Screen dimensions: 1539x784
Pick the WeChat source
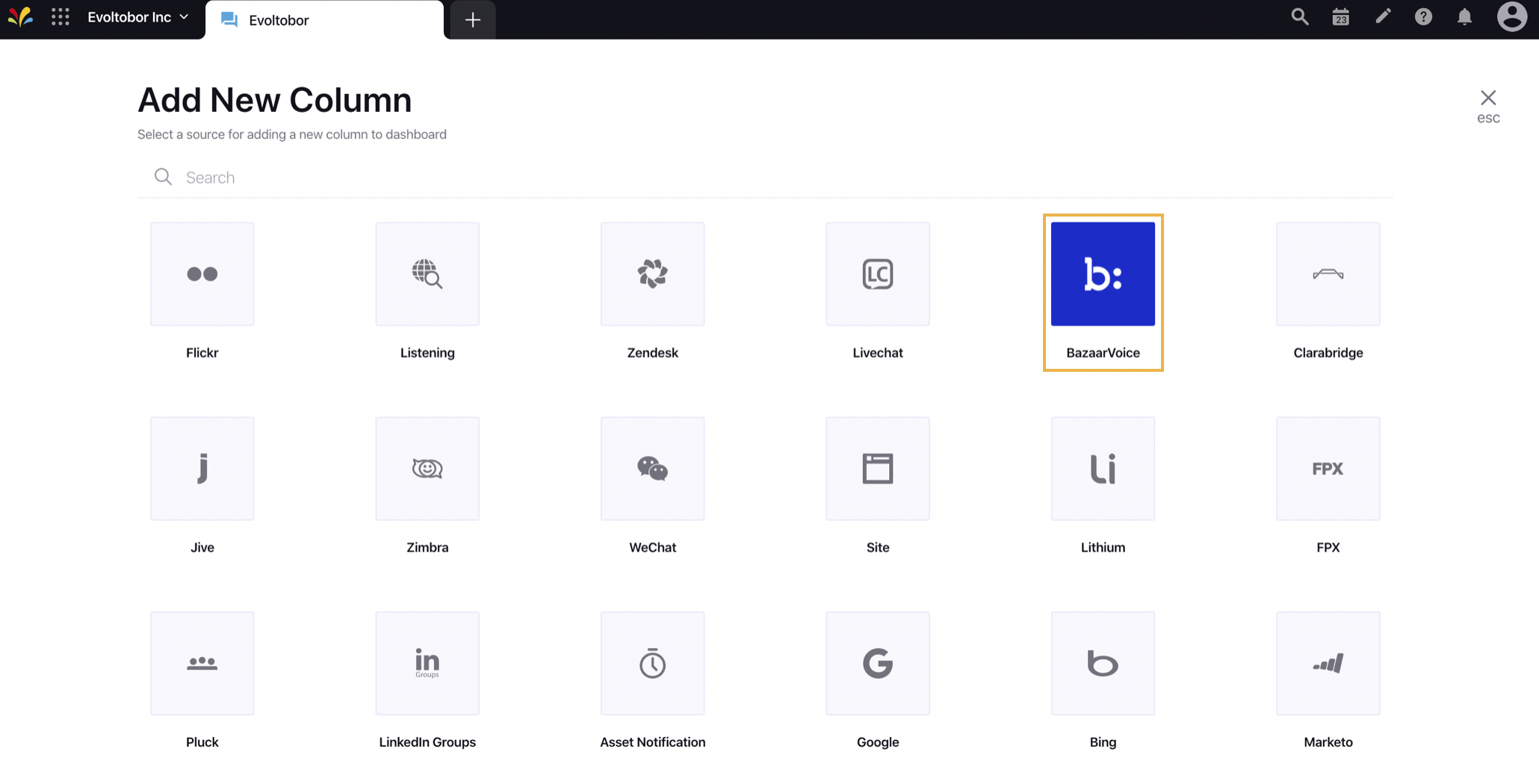(651, 468)
